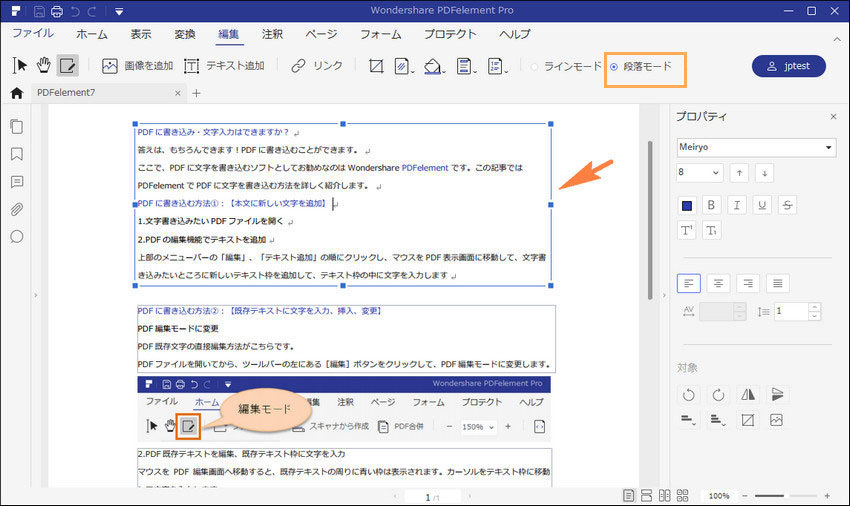Flip object vertically
The height and width of the screenshot is (506, 850).
click(x=777, y=394)
